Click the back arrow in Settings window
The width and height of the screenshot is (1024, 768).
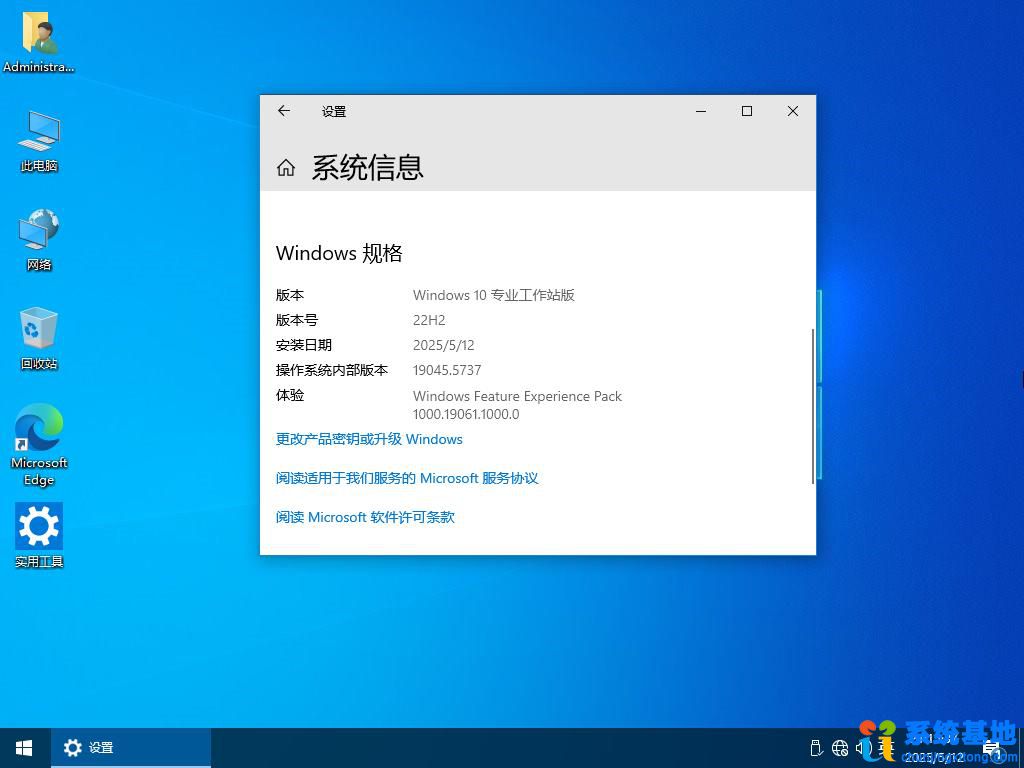(x=283, y=111)
